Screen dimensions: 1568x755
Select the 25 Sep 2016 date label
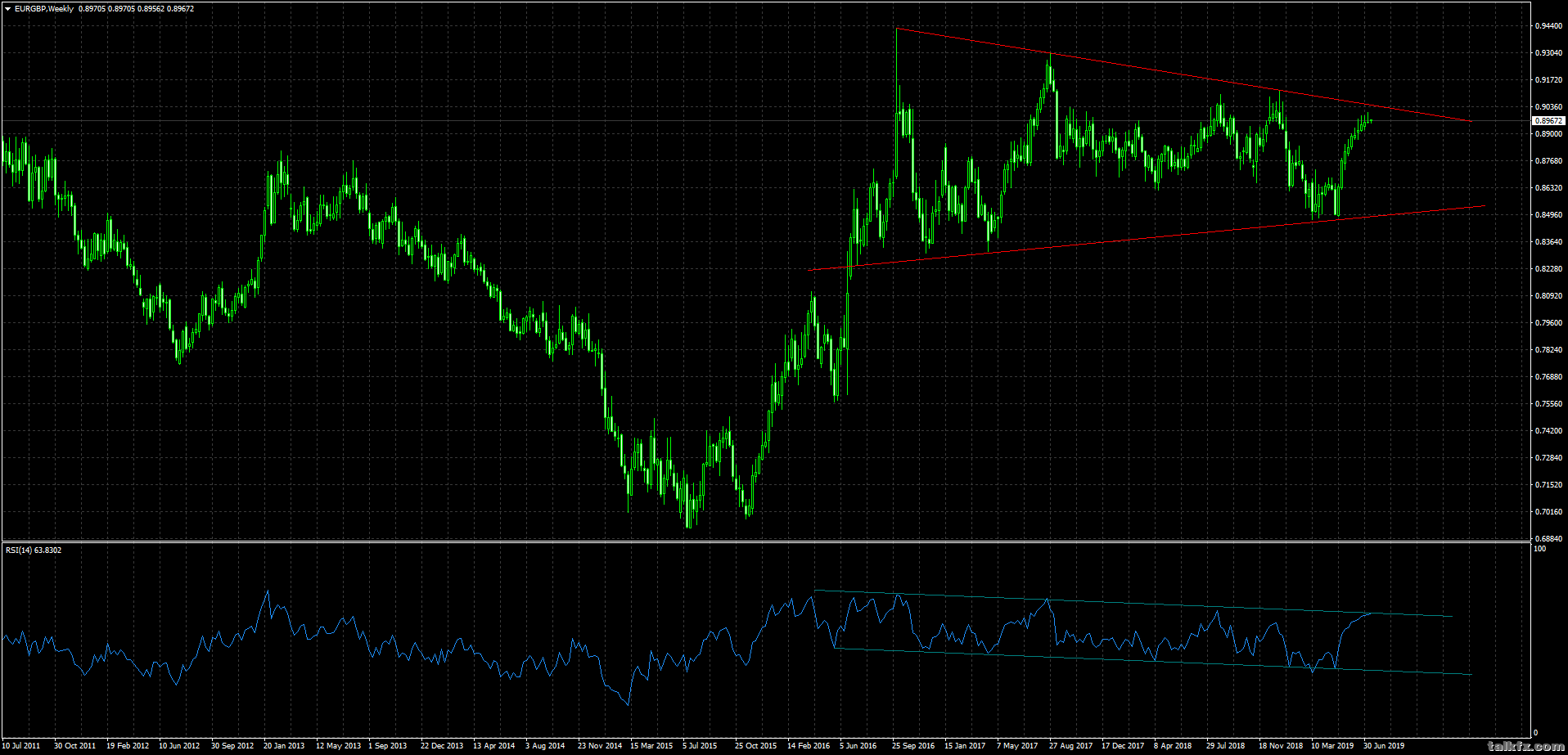913,746
